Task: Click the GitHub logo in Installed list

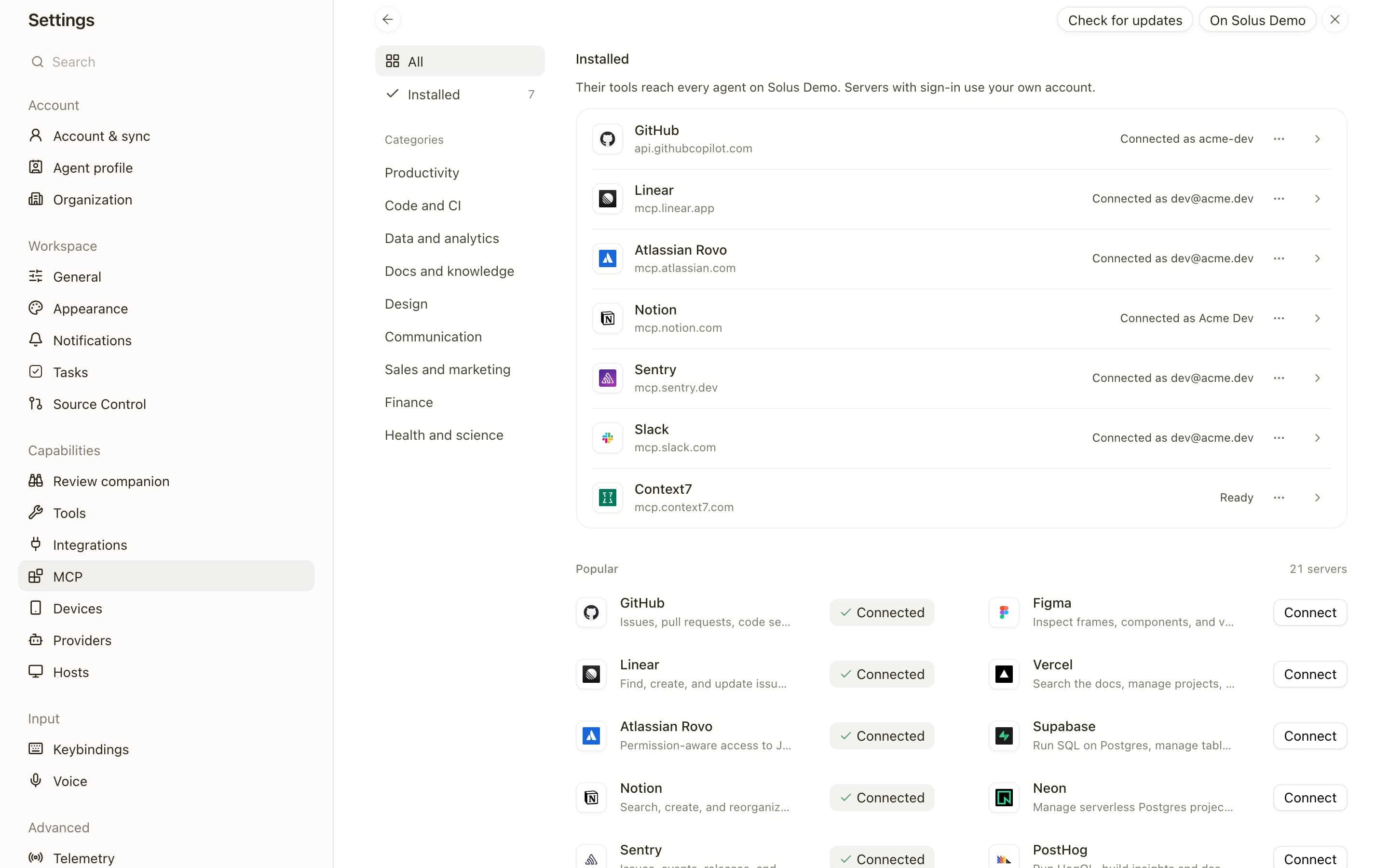Action: tap(607, 139)
